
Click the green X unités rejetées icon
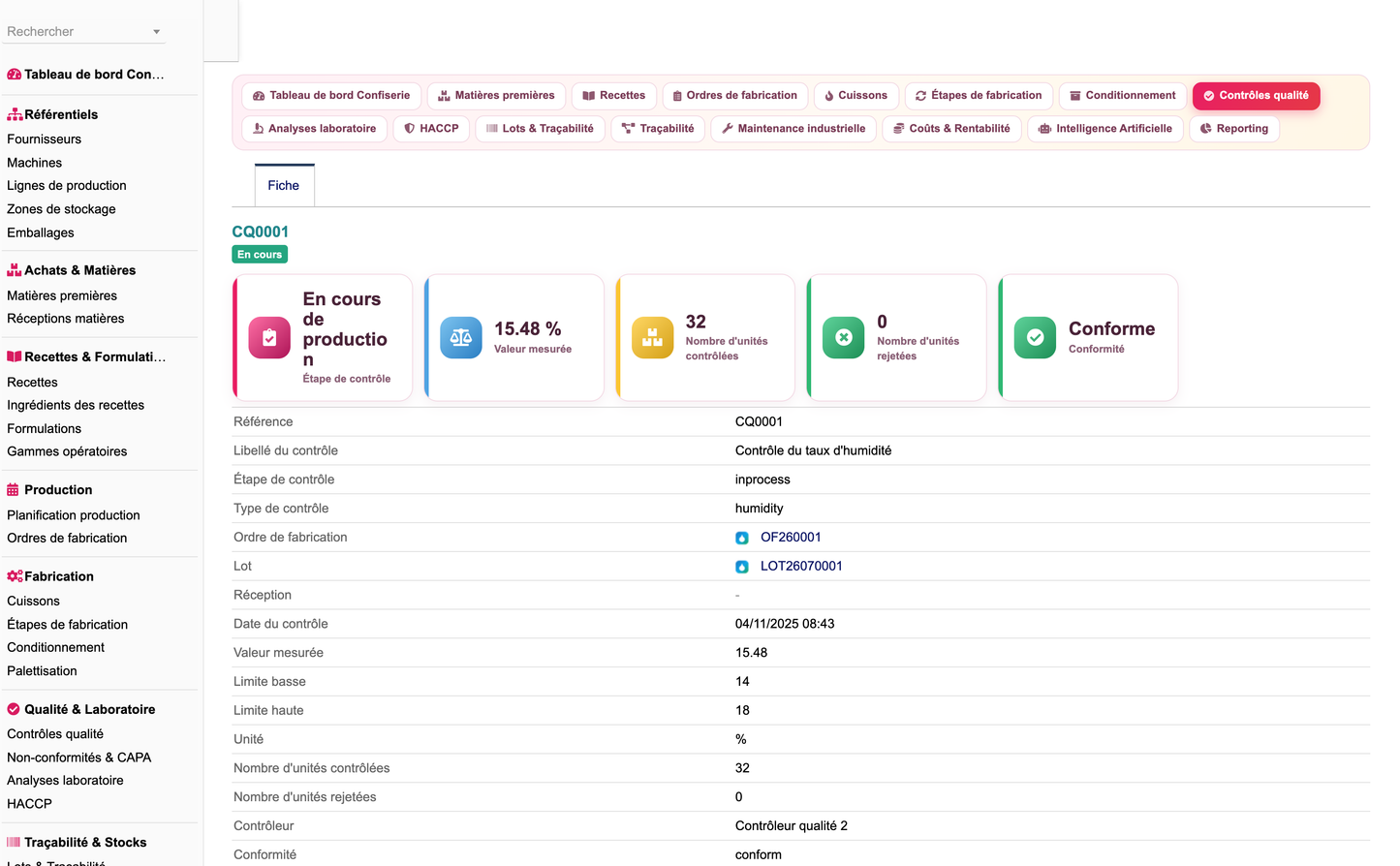click(844, 338)
